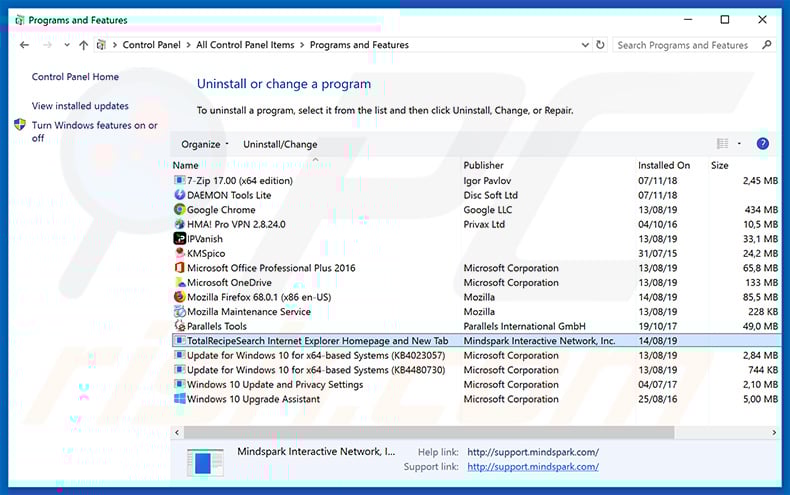Click the Privax Ltd publisher cell
790x495 pixels.
tap(484, 224)
